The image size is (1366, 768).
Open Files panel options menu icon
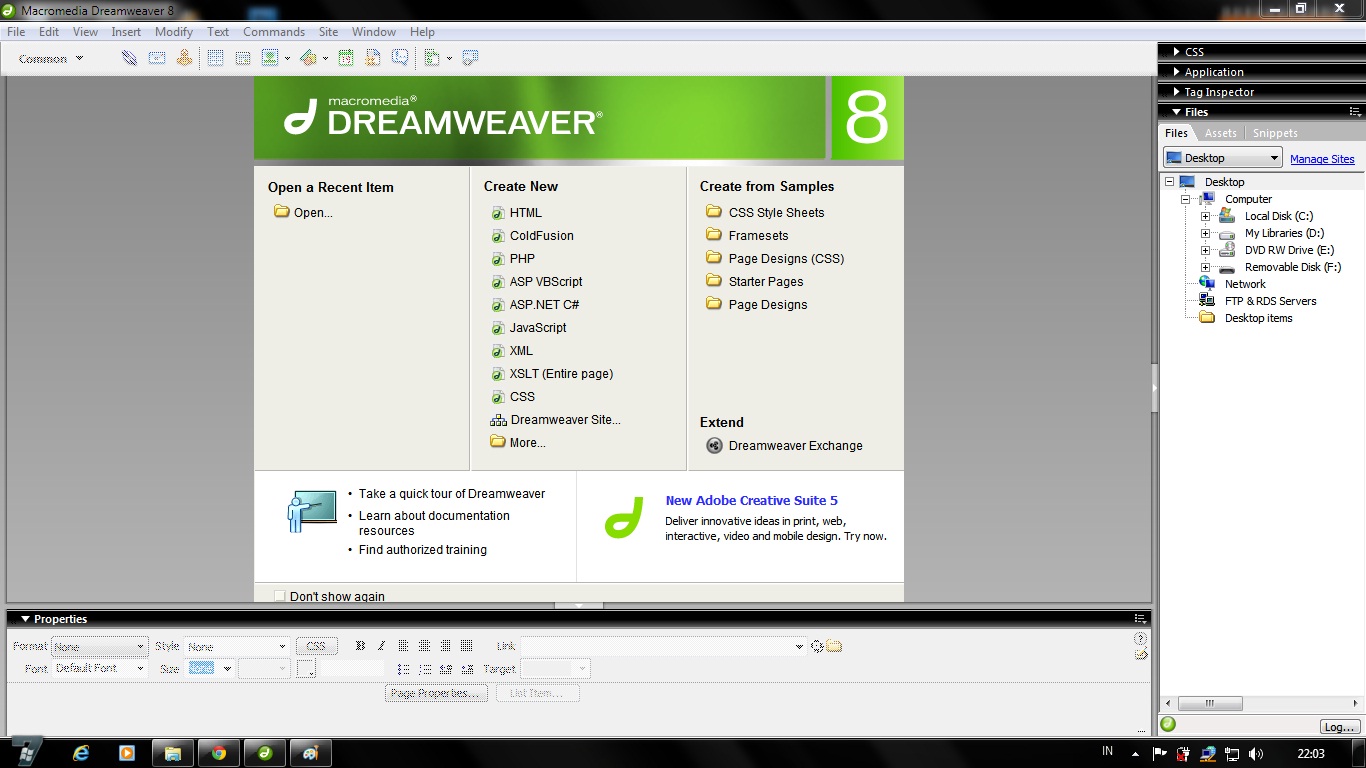(x=1355, y=112)
